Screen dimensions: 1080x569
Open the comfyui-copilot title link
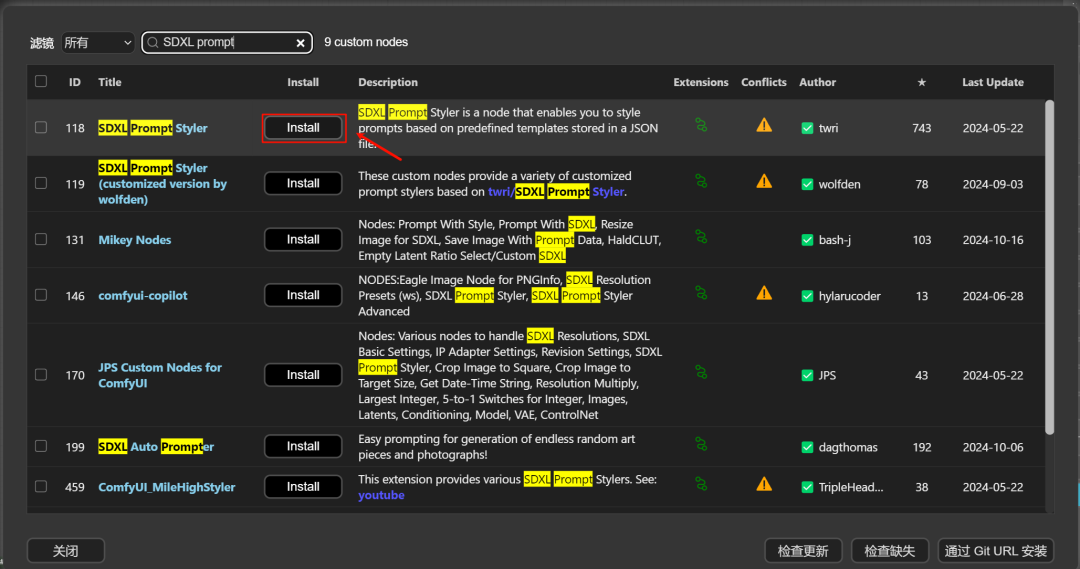point(143,296)
